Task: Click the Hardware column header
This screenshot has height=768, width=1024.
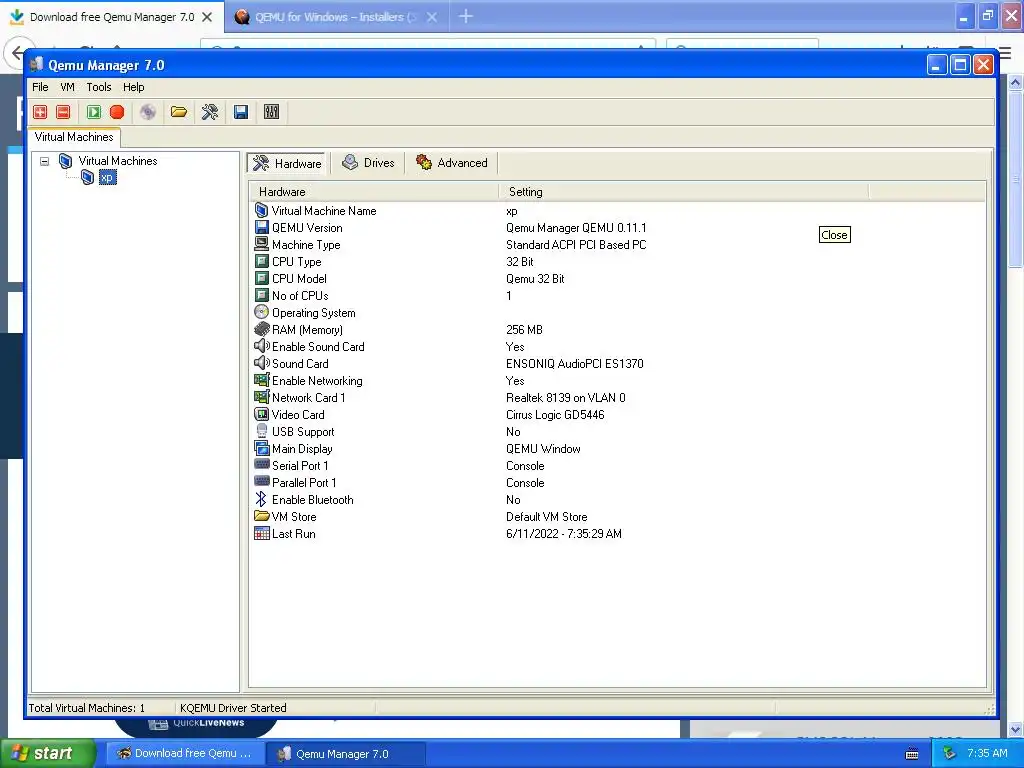Action: 374,191
